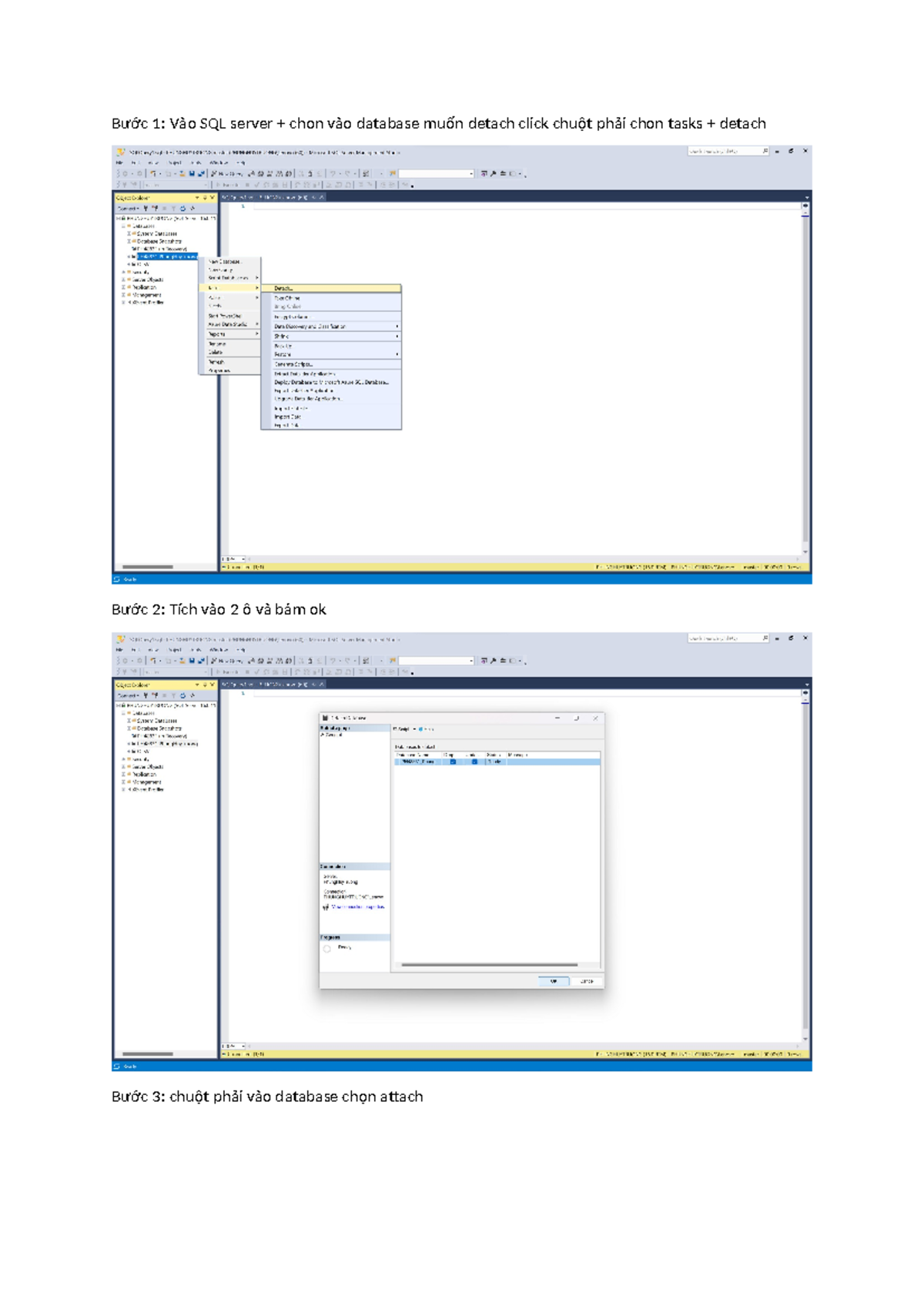The image size is (924, 1306).
Task: Open Connect dropdown in step 1 Object Explorer
Action: pyautogui.click(x=128, y=208)
